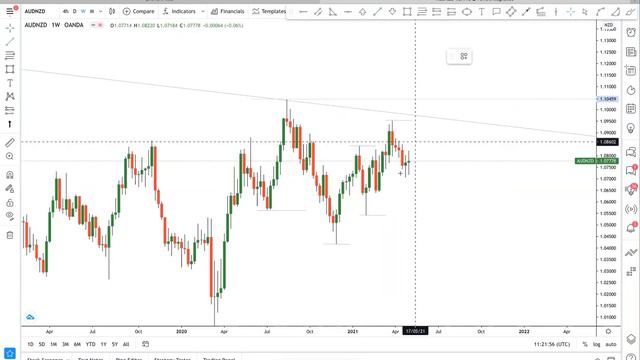Select the vertical line favorite tool
Viewport: 640px width, 360px height.
pyautogui.click(x=556, y=12)
